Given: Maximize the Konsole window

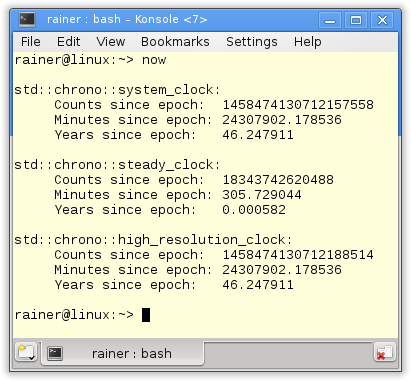Looking at the screenshot, I should (x=356, y=20).
